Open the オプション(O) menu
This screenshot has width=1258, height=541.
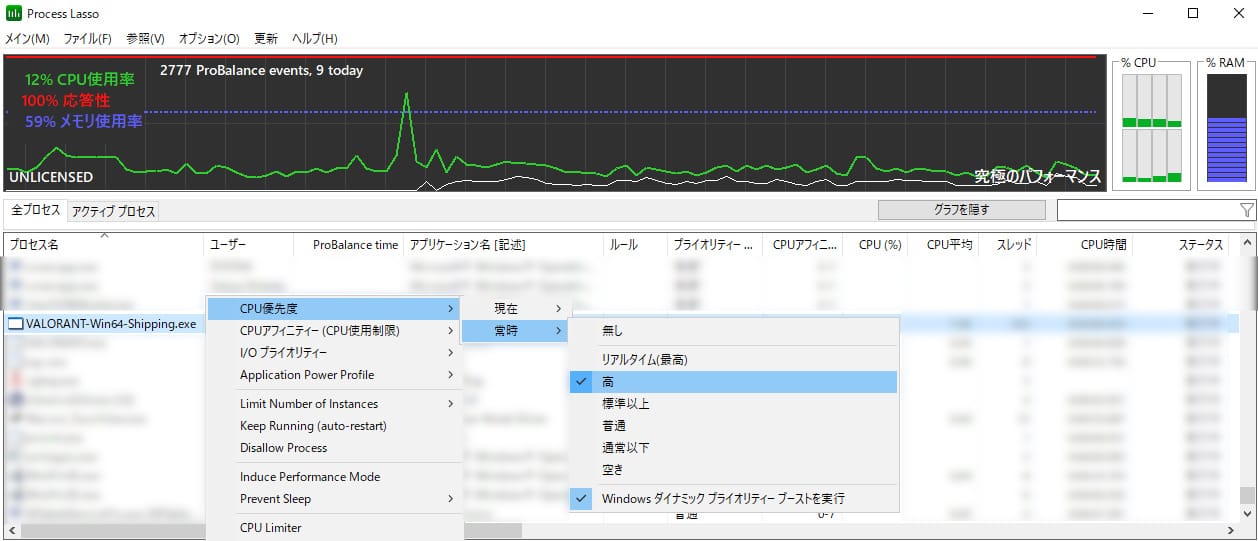click(x=209, y=39)
